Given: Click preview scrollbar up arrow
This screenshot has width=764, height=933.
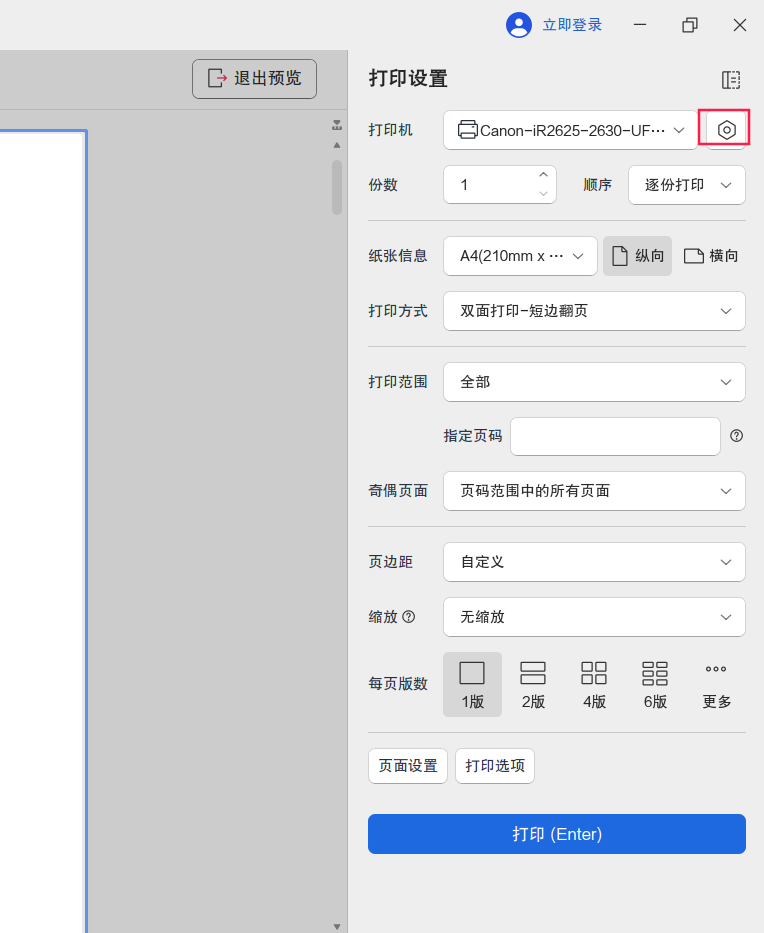Looking at the screenshot, I should [337, 145].
